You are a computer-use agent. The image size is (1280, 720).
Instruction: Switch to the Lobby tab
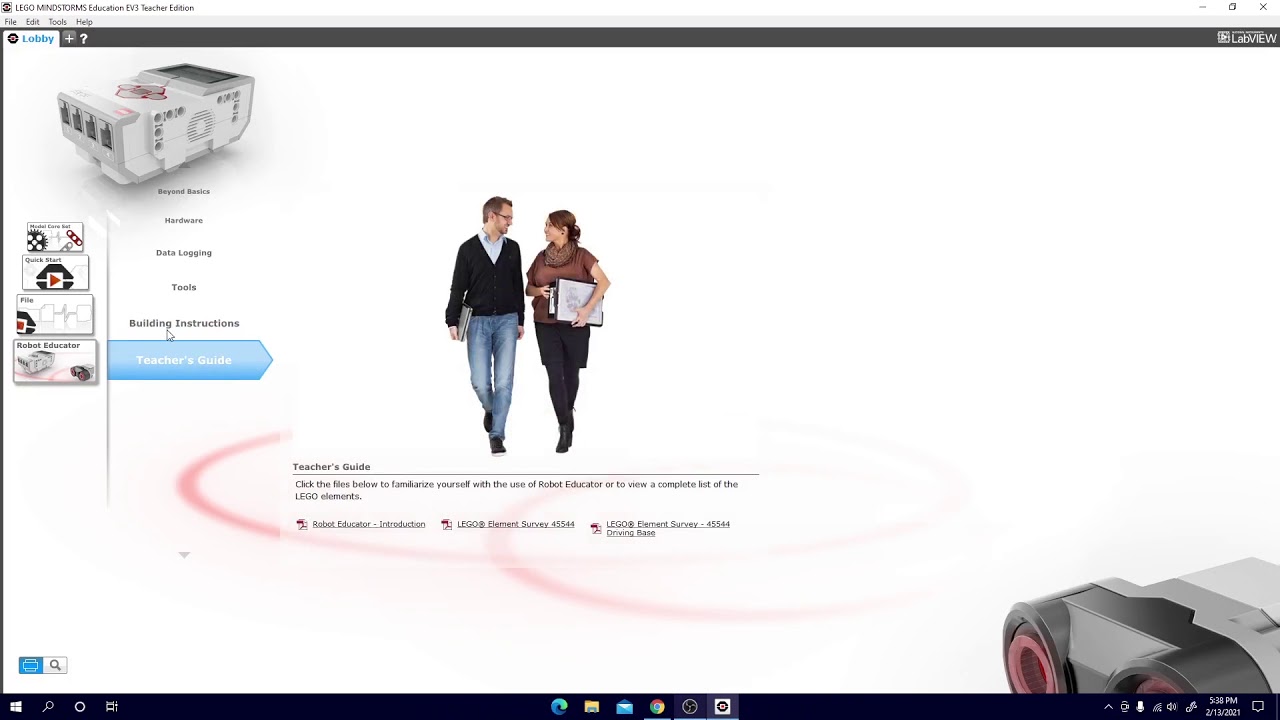click(x=31, y=38)
